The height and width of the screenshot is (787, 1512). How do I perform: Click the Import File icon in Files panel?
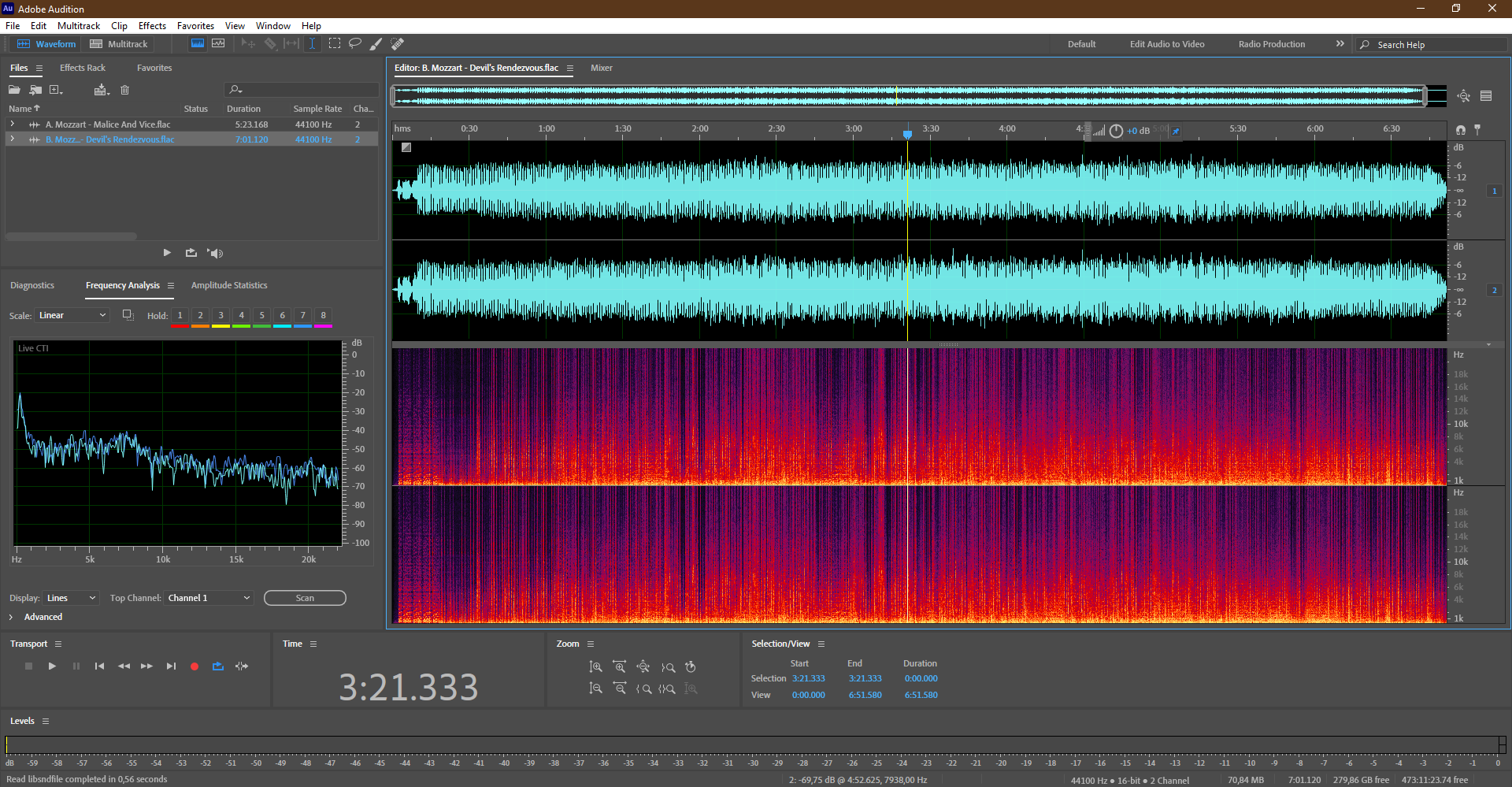(x=35, y=90)
